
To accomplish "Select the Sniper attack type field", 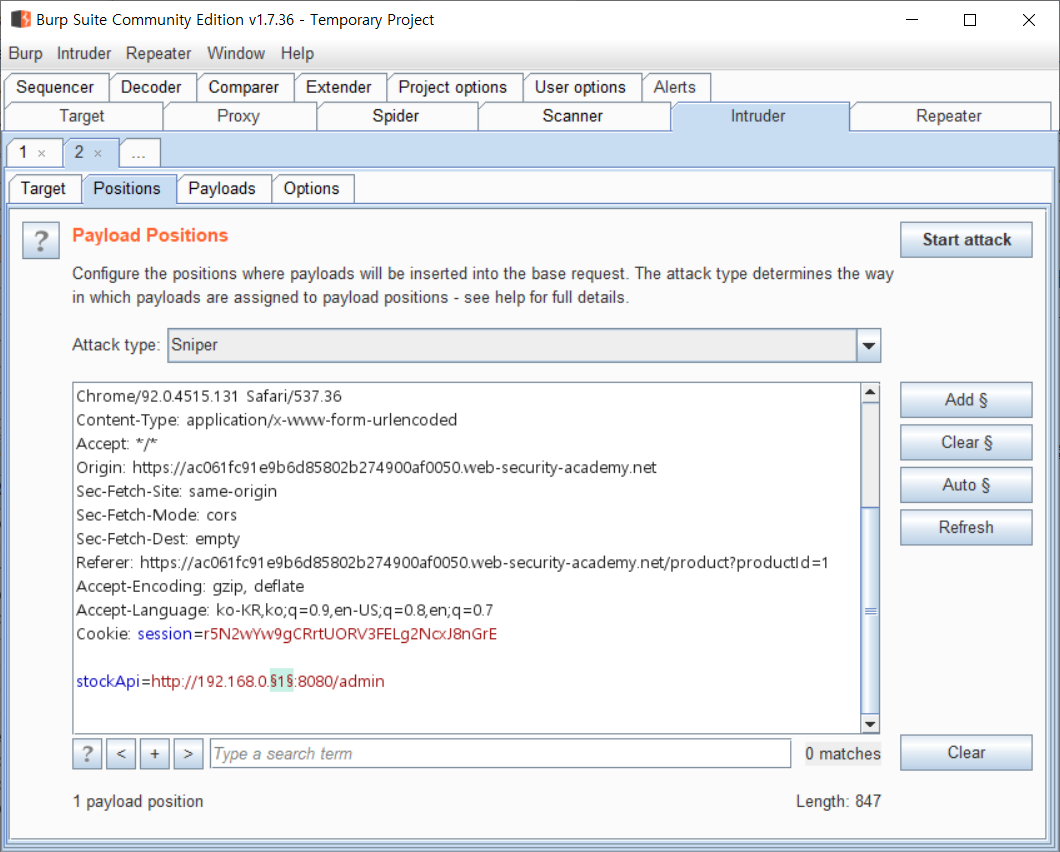I will pos(512,346).
